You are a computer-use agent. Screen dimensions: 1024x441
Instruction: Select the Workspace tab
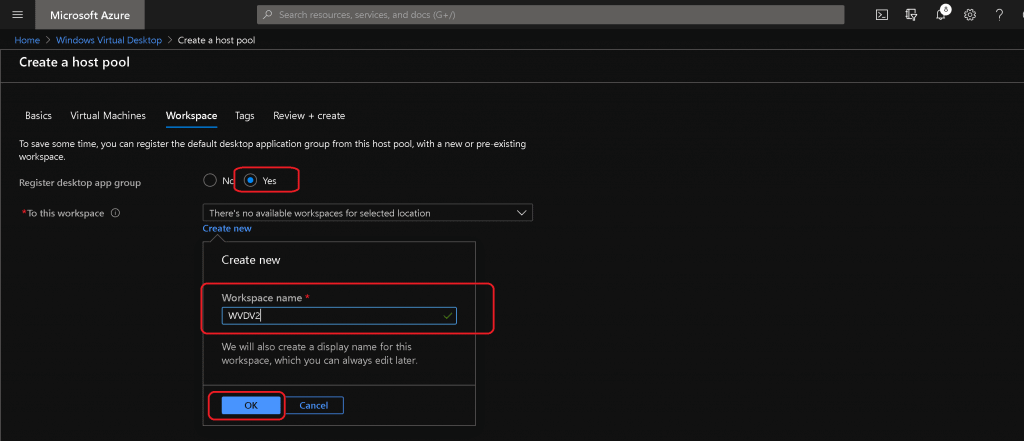(191, 116)
